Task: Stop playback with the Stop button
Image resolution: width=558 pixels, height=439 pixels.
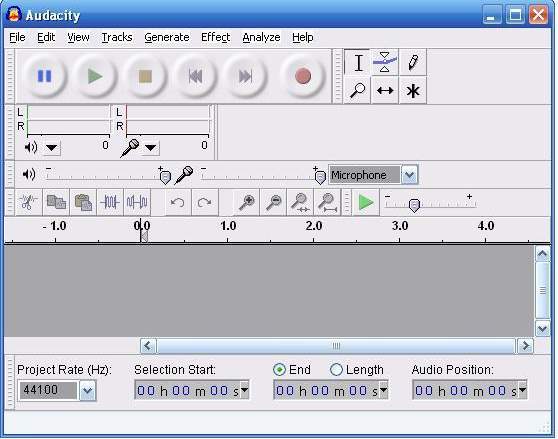Action: point(145,76)
